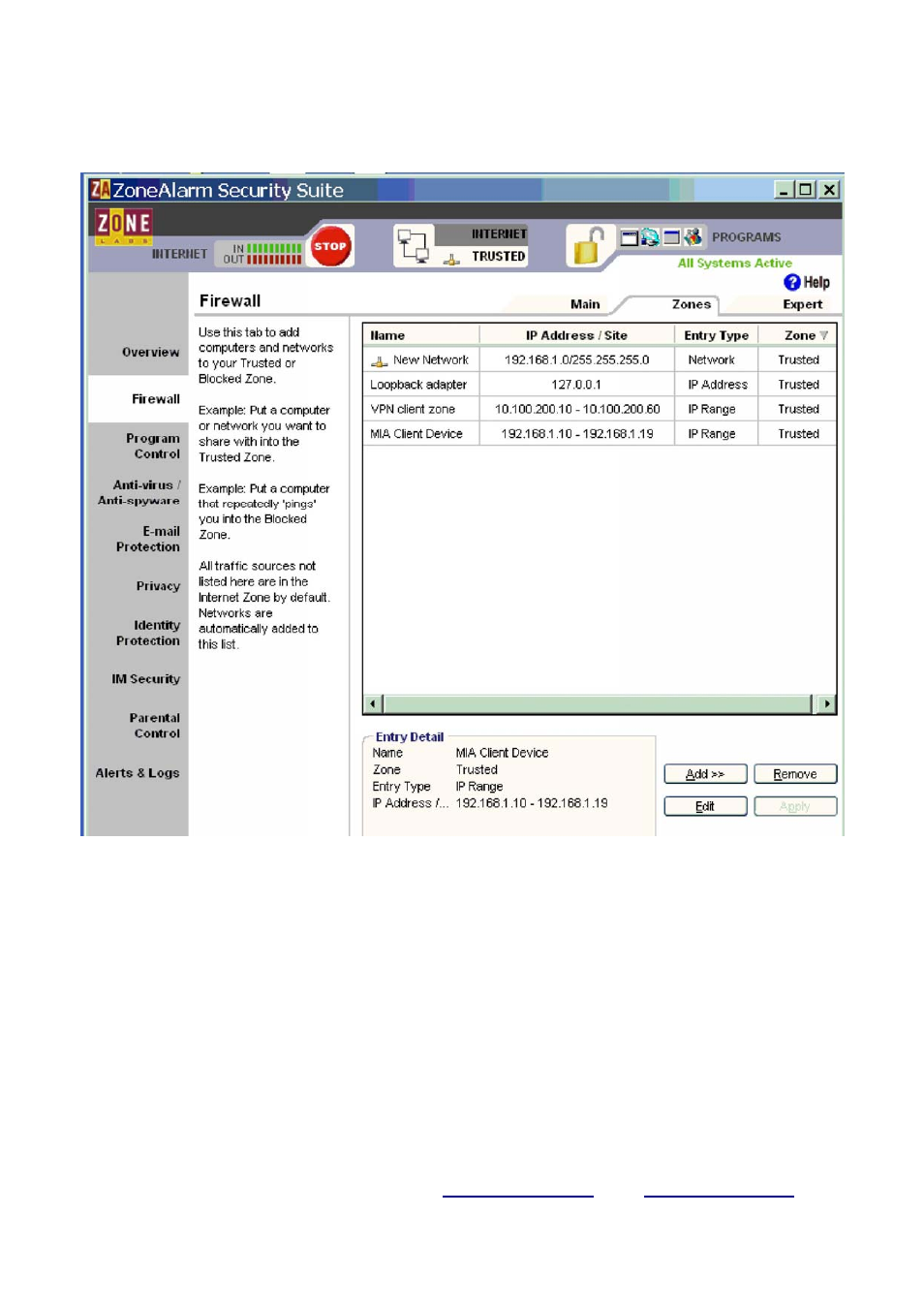Click Trusted zone cell of VPN client zone
The height and width of the screenshot is (1308, 924).
pos(798,409)
